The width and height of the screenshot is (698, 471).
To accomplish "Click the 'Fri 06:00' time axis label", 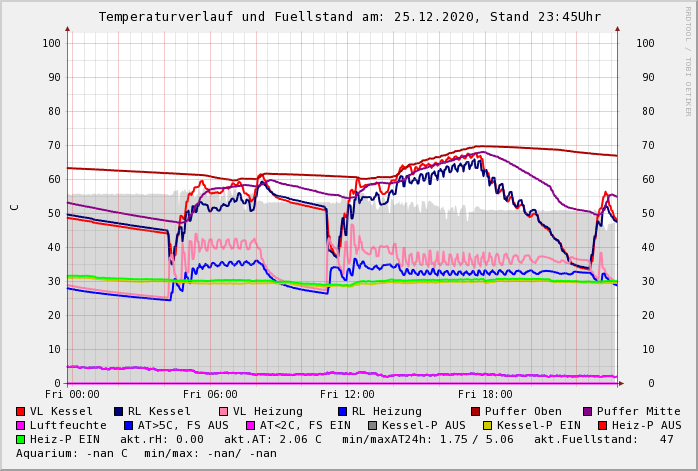I will [x=210, y=394].
